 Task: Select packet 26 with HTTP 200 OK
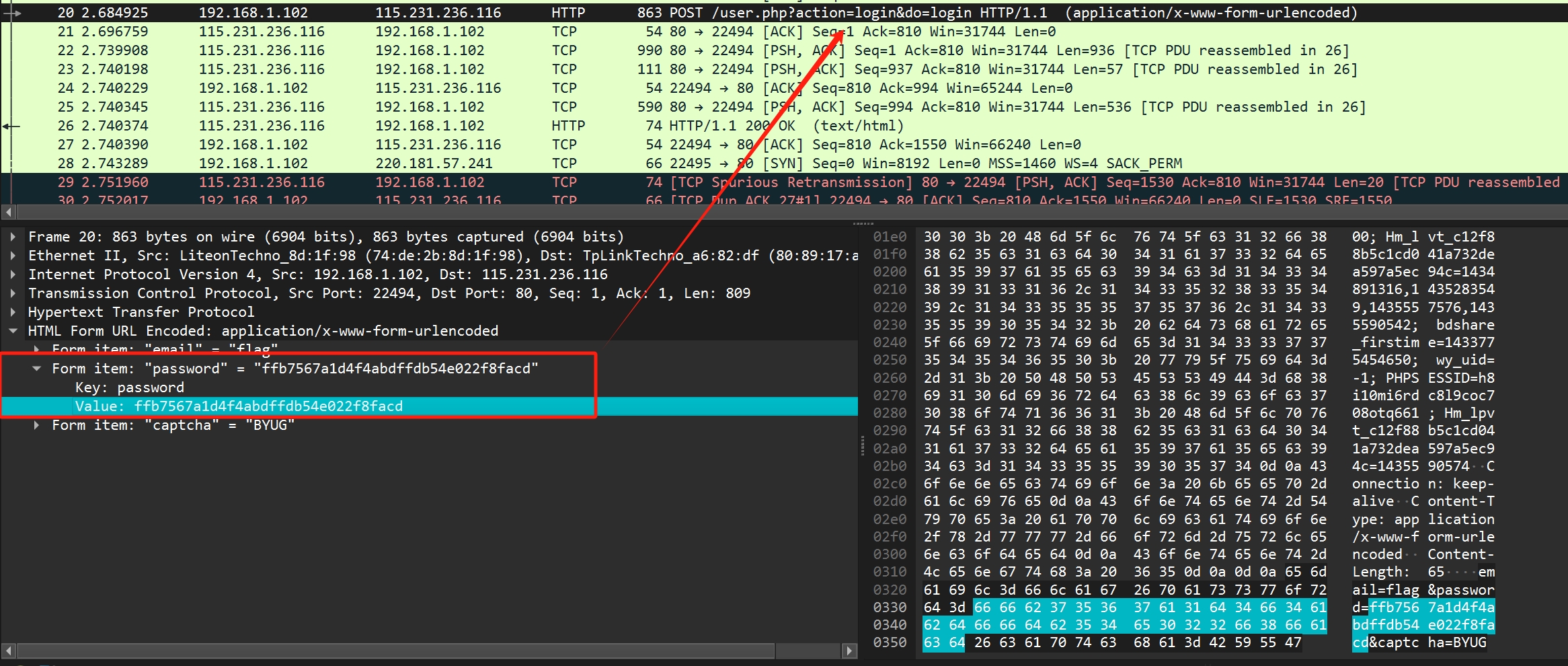coord(403,125)
